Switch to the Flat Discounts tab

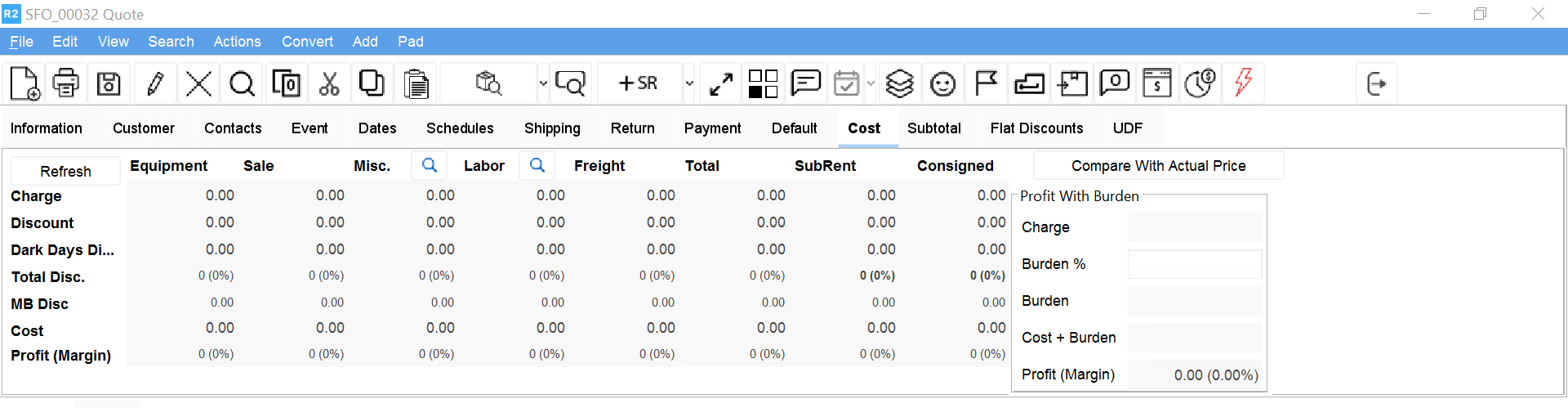coord(1036,128)
